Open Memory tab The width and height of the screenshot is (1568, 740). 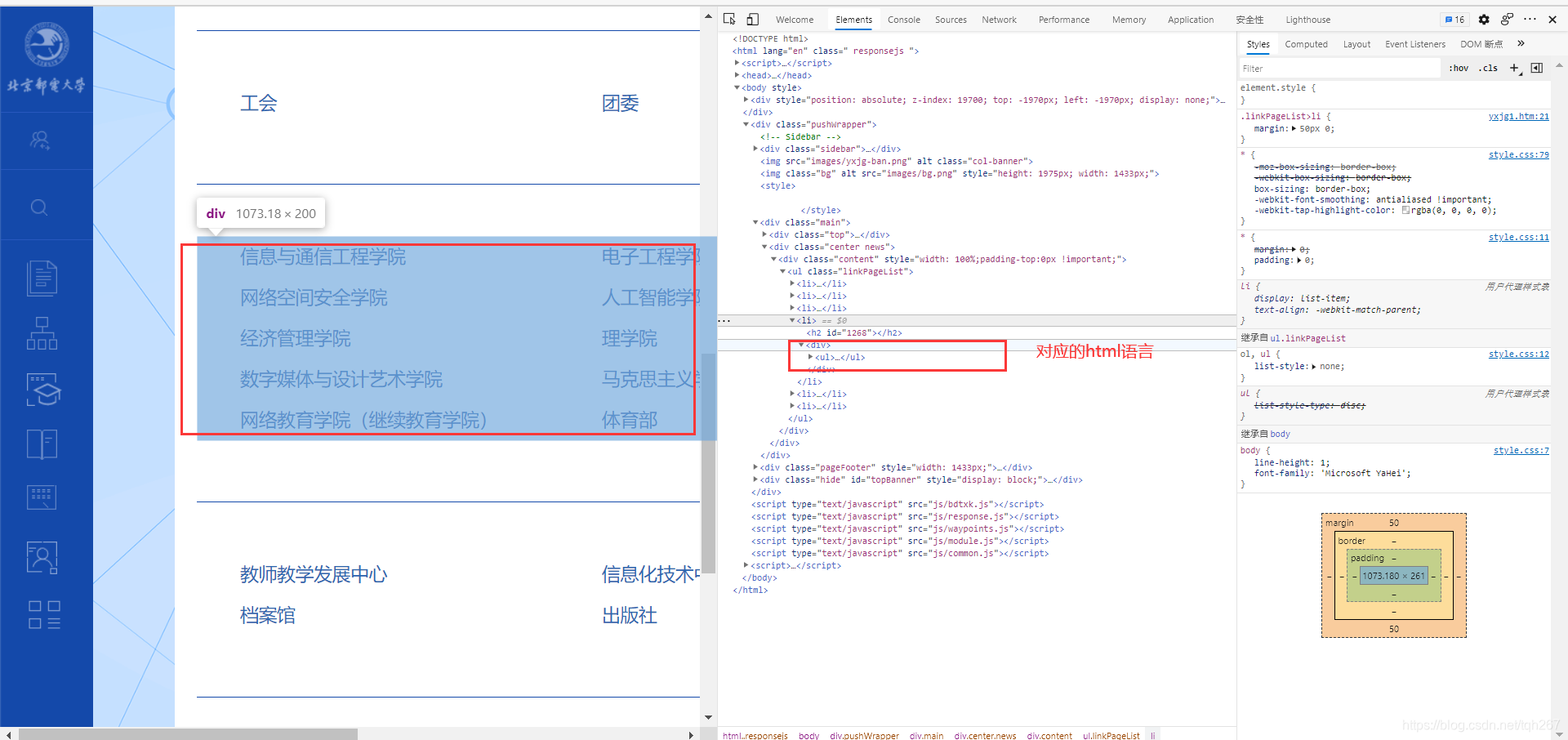pyautogui.click(x=1129, y=20)
